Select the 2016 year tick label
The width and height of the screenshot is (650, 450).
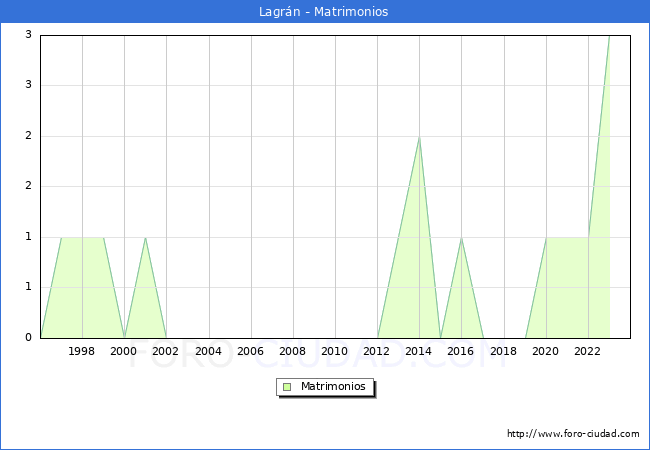461,352
